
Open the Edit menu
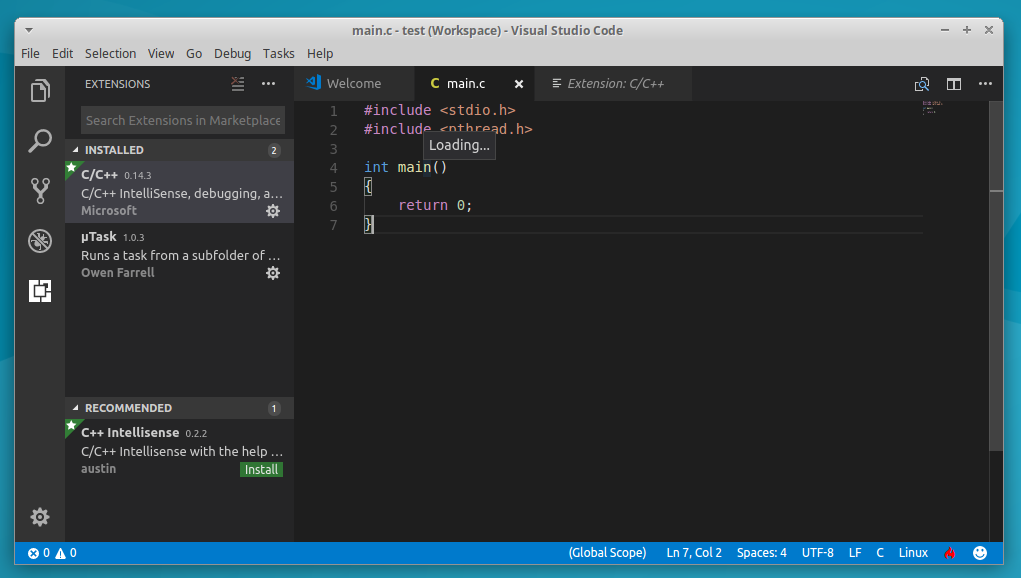click(63, 53)
